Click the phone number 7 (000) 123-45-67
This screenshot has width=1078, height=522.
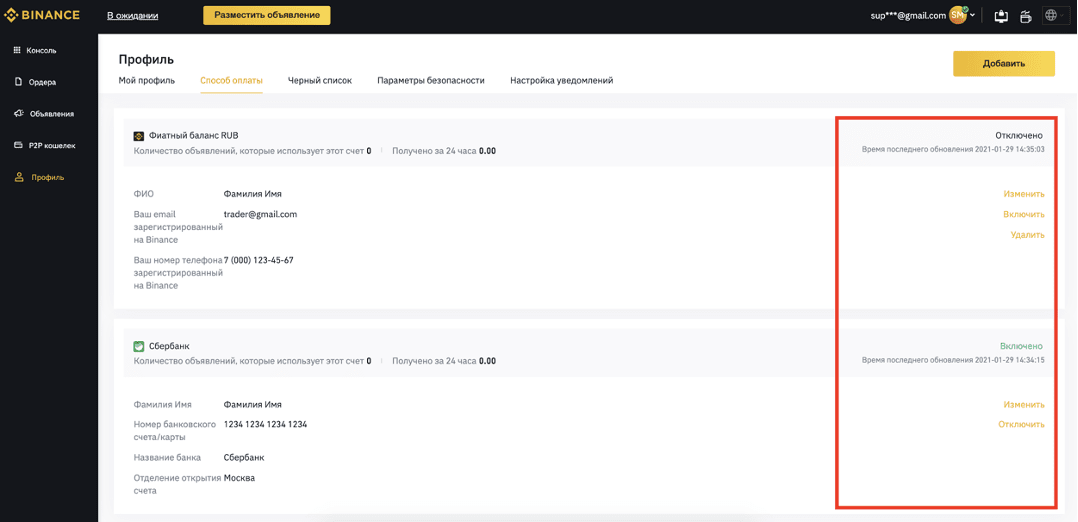point(258,260)
